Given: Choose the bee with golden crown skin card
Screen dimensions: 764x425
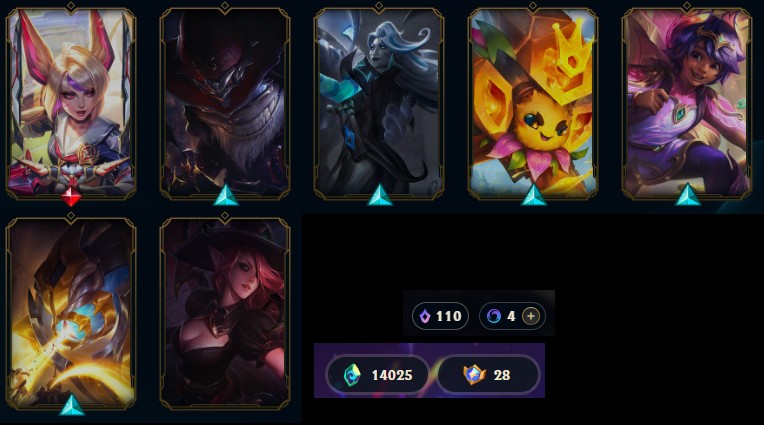Looking at the screenshot, I should point(533,102).
